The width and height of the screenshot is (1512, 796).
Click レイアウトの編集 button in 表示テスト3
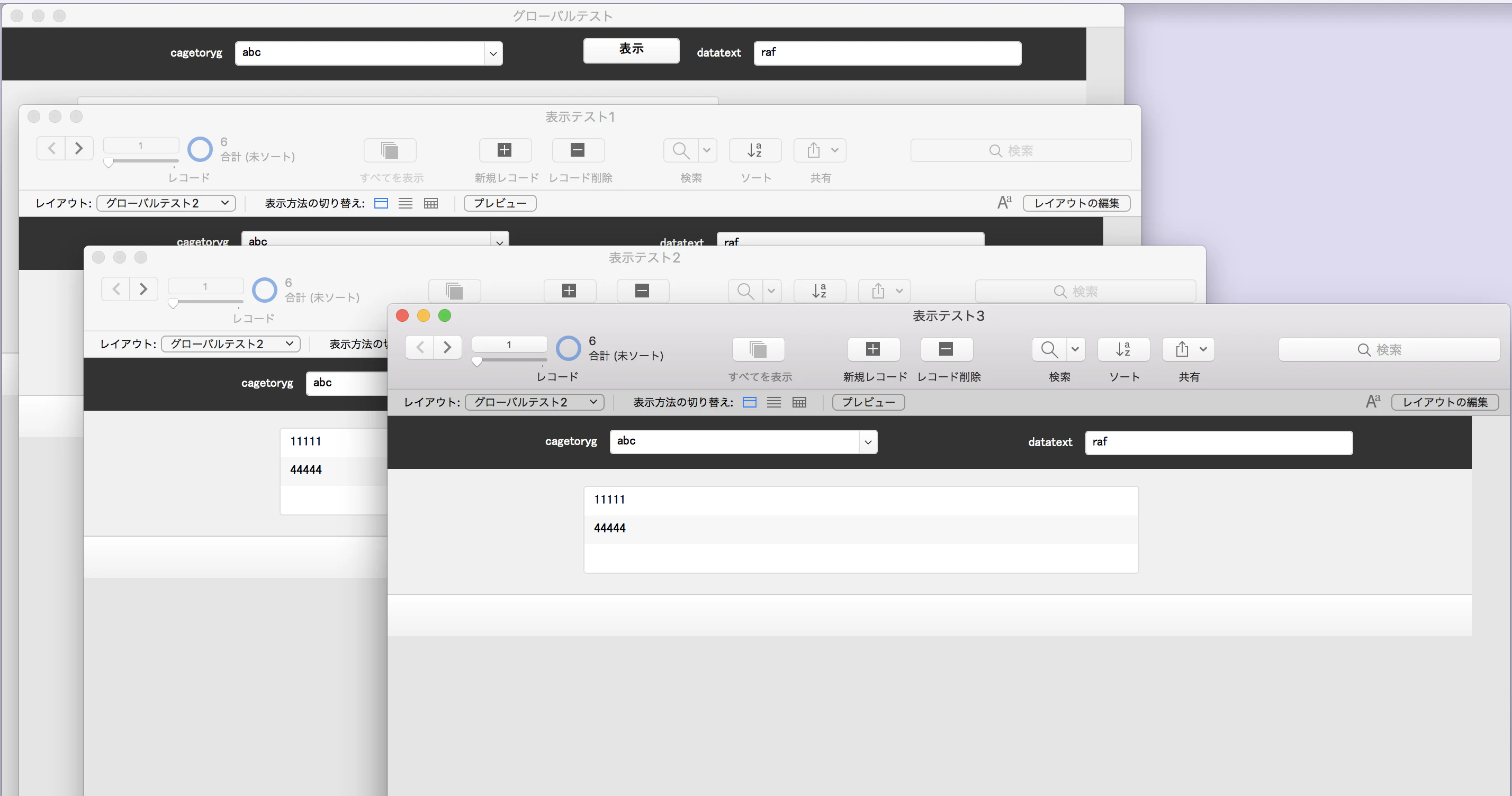coord(1444,402)
